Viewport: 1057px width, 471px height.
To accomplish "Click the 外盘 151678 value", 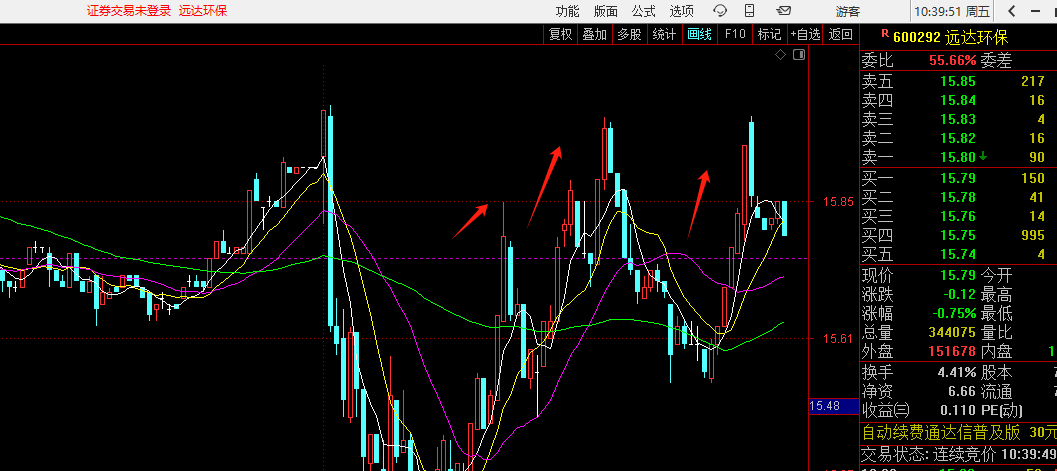I will [x=952, y=351].
